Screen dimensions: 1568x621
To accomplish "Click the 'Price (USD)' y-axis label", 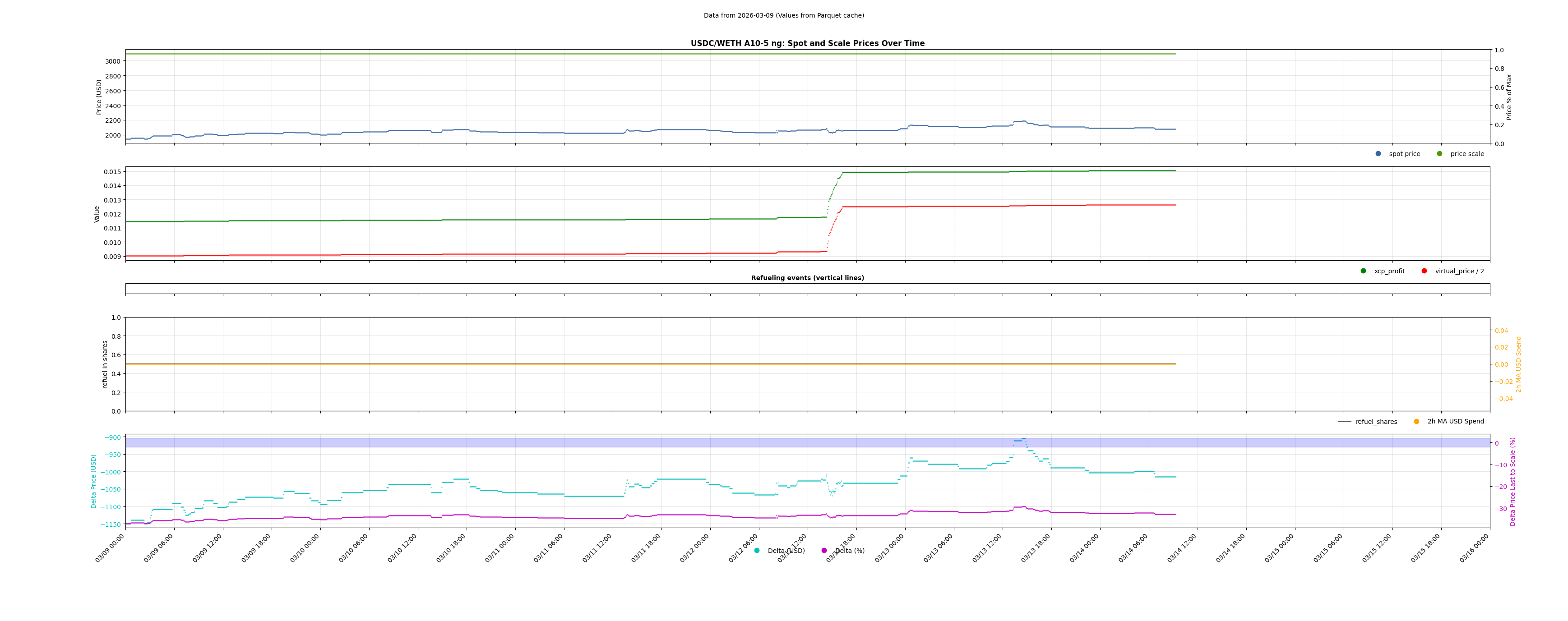I will (x=99, y=97).
